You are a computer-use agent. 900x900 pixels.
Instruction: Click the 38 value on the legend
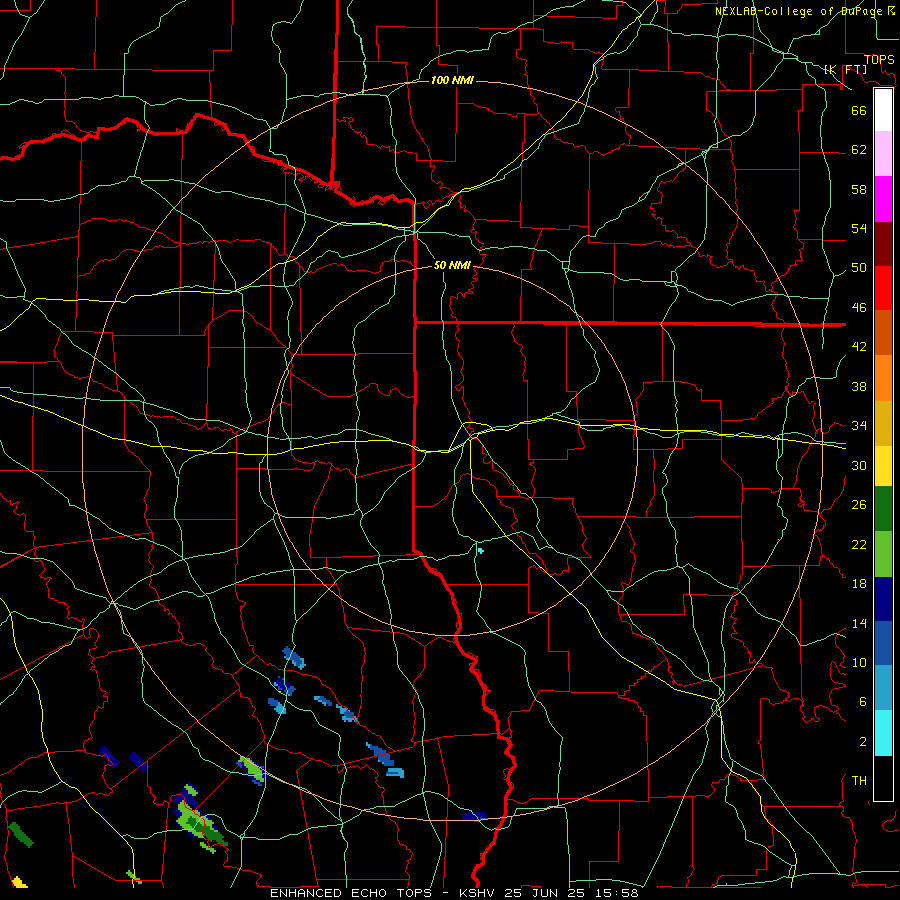859,386
